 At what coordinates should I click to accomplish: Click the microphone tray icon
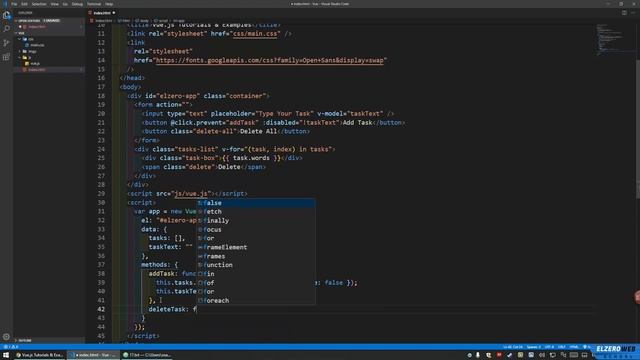478,355
